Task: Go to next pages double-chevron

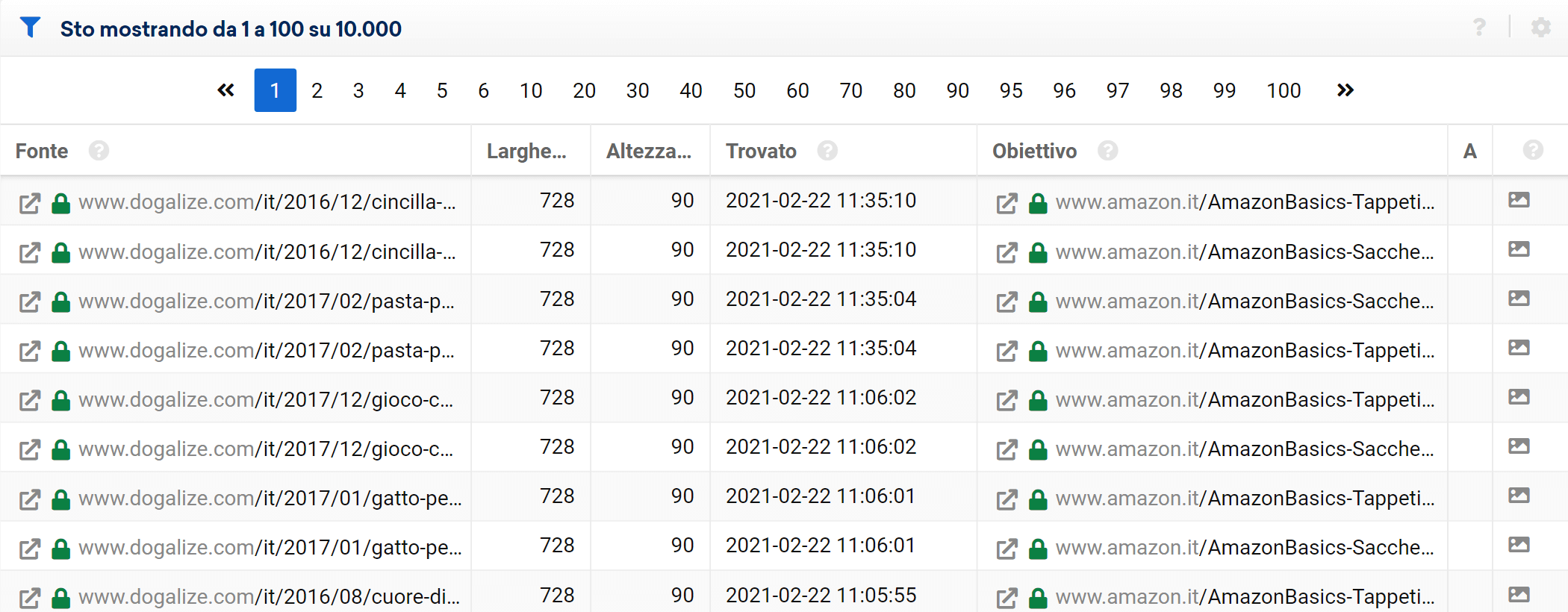Action: pos(1345,90)
